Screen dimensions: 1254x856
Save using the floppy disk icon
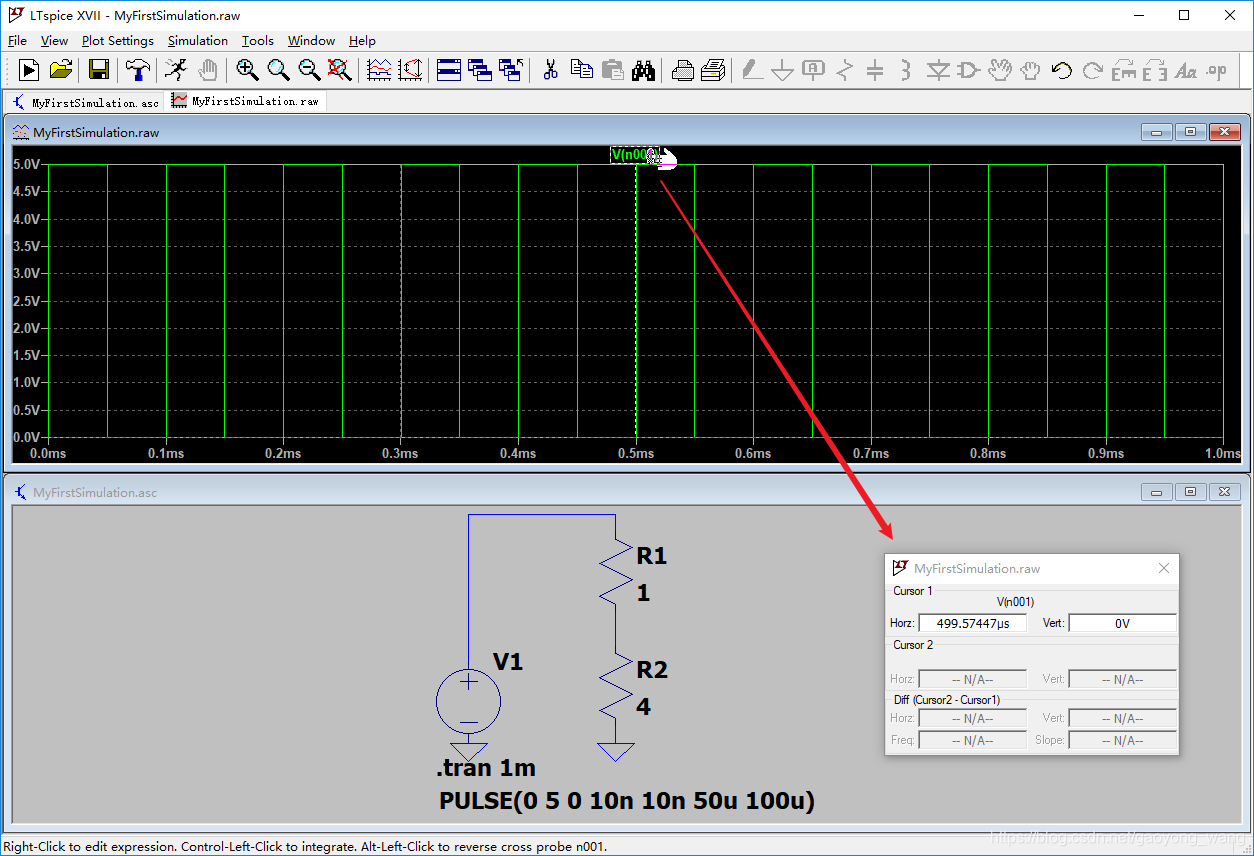(x=98, y=70)
